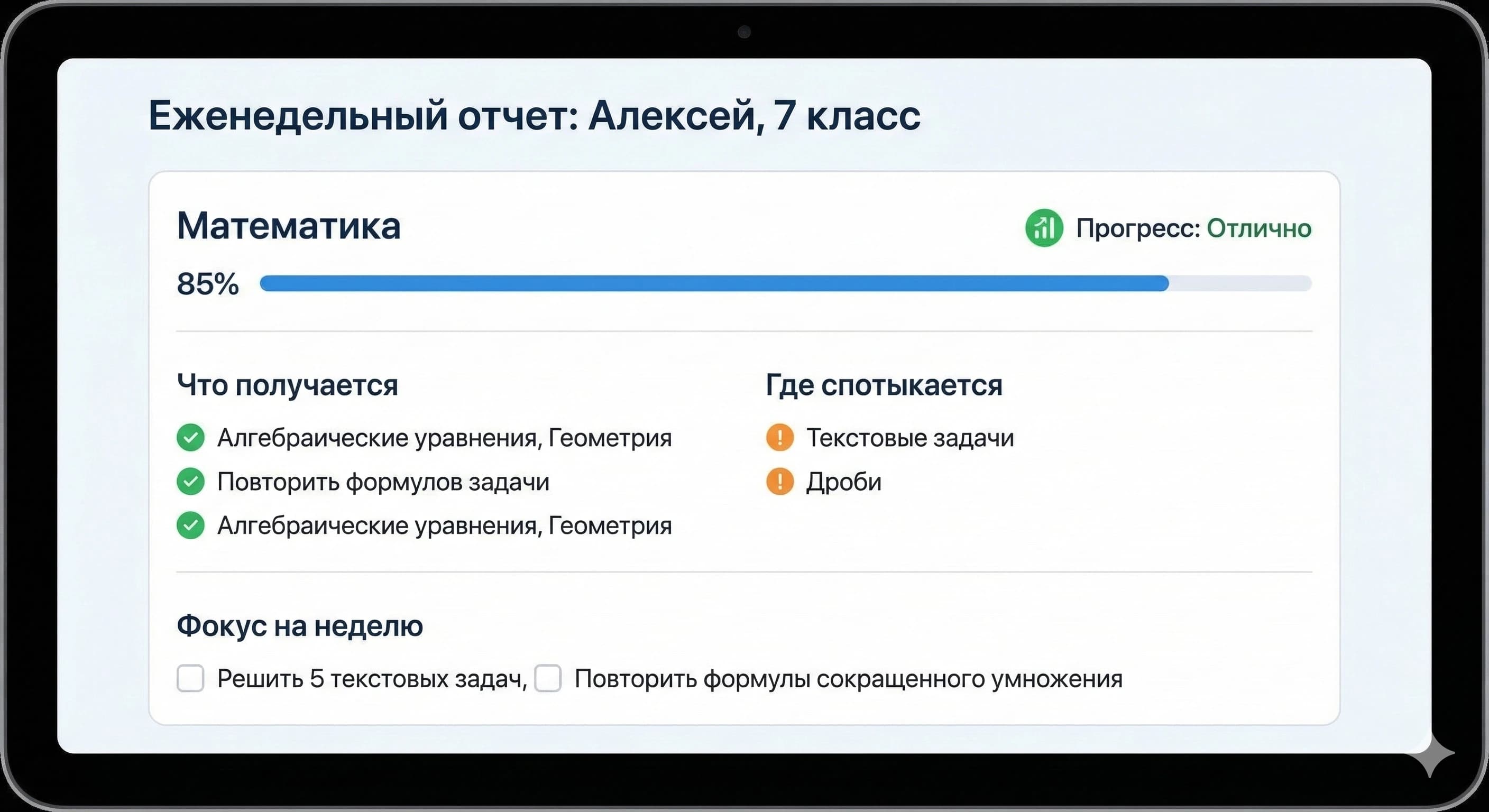Click the orange exclamation icon under «Где спотыкается»
Viewport: 1489px width, 812px height.
[780, 438]
